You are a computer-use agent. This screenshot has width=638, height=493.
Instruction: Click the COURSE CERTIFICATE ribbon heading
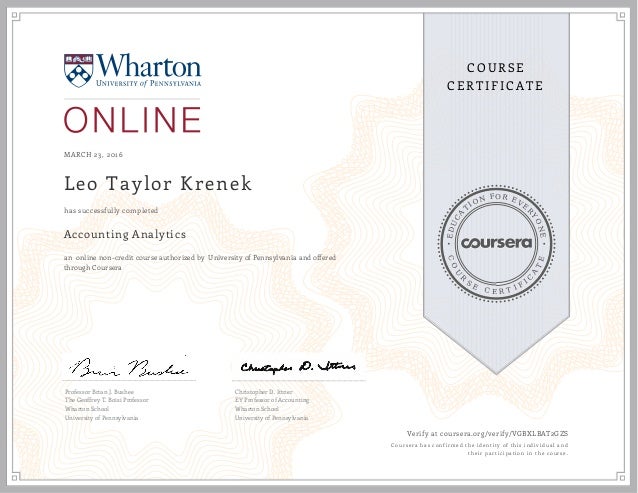[495, 76]
